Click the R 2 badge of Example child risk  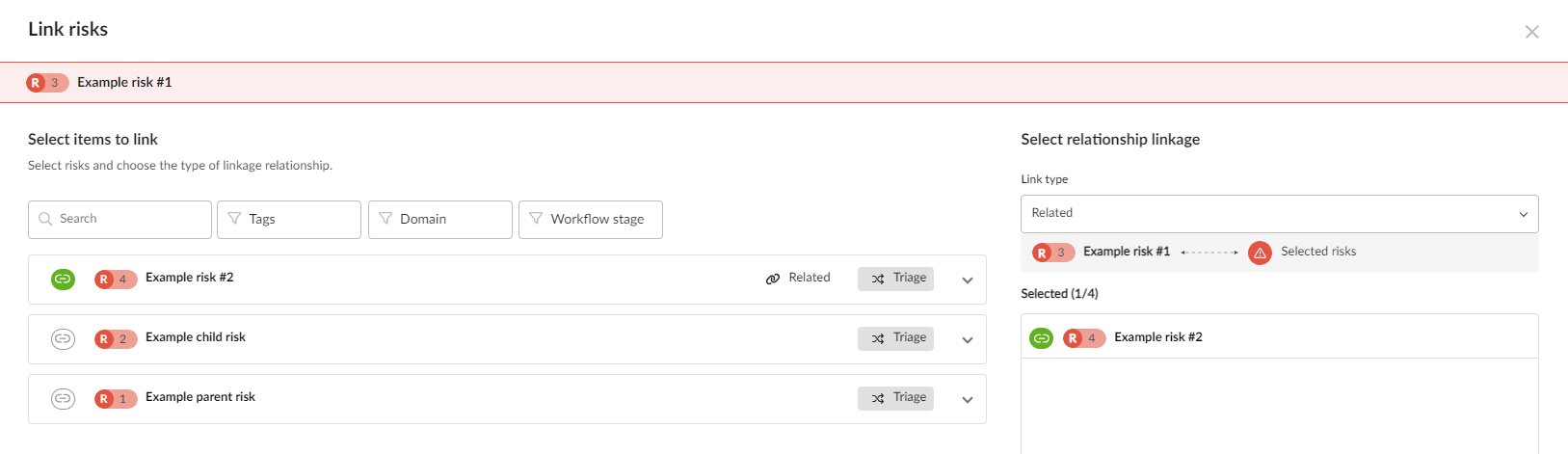pos(116,339)
